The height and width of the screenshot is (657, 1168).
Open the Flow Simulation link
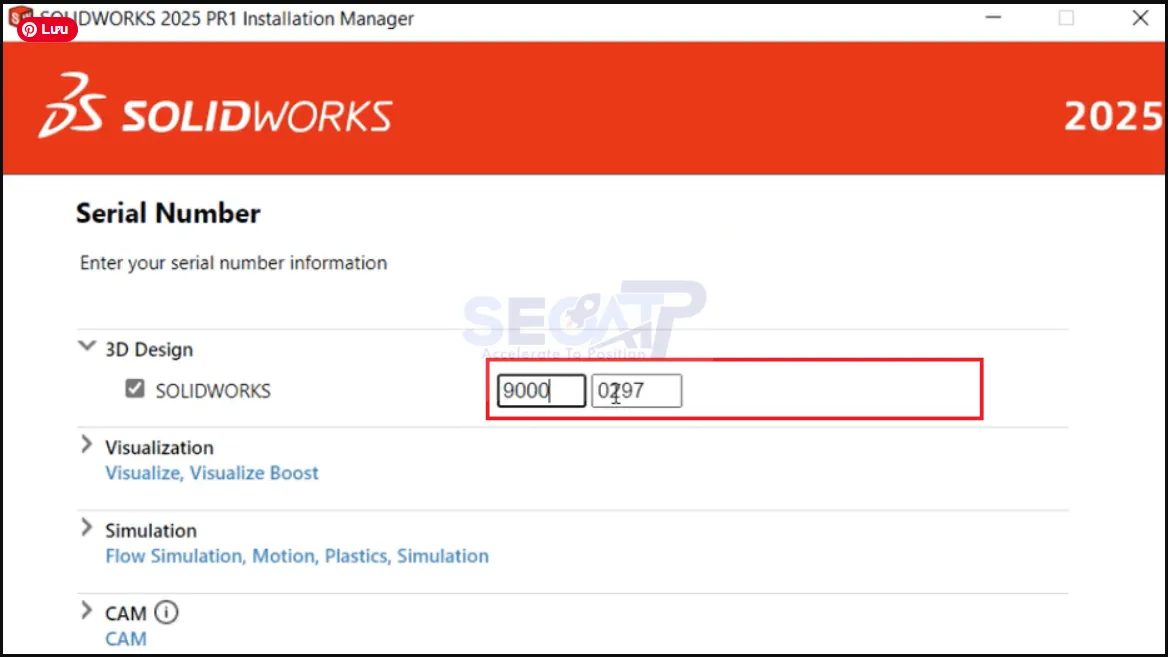[x=172, y=555]
